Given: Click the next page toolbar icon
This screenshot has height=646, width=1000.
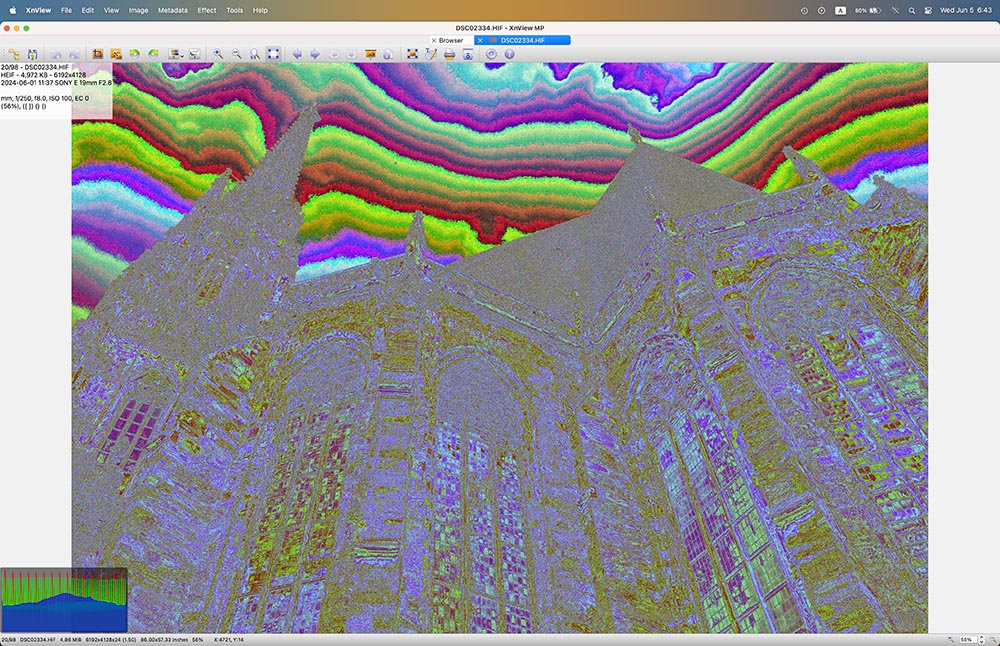Looking at the screenshot, I should point(352,54).
